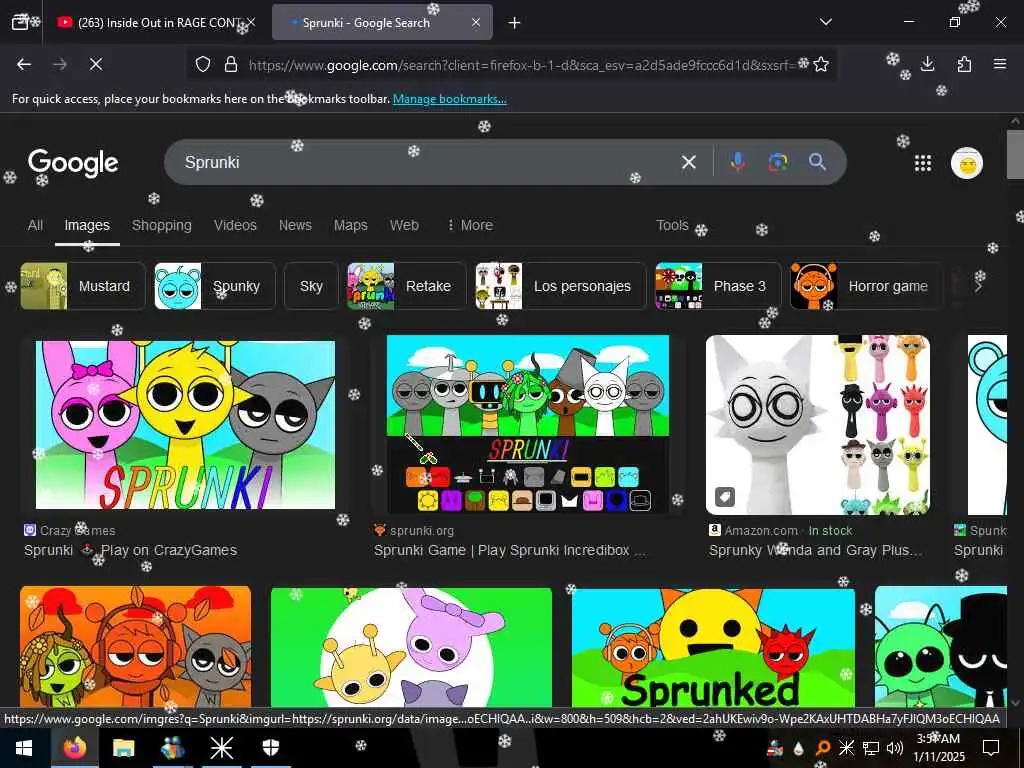Image resolution: width=1024 pixels, height=768 pixels.
Task: Select the Images tab
Action: point(87,225)
